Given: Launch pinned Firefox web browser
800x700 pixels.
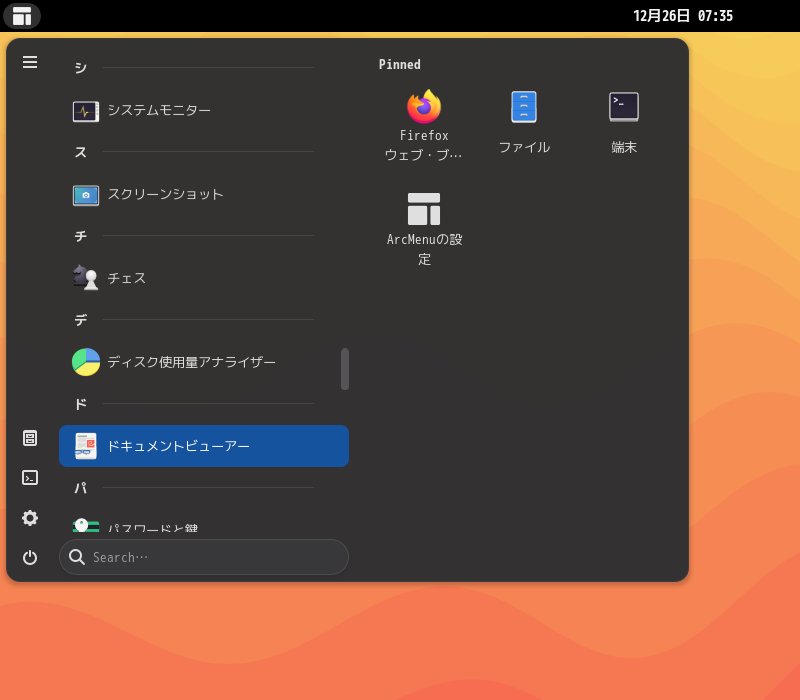Looking at the screenshot, I should coord(424,126).
